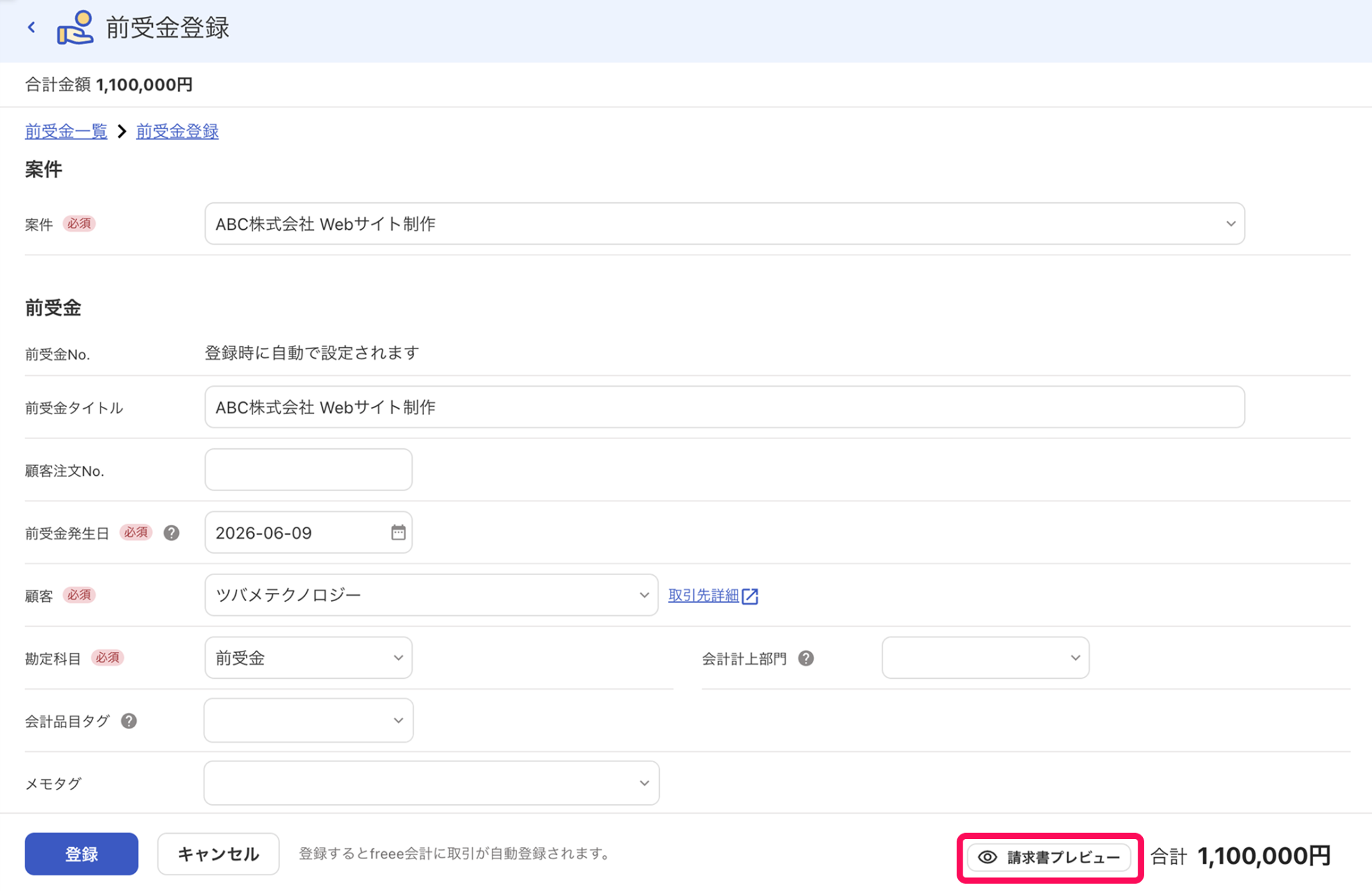The image size is (1372, 892).
Task: Focus the 前受金タイトル text field
Action: coord(724,407)
